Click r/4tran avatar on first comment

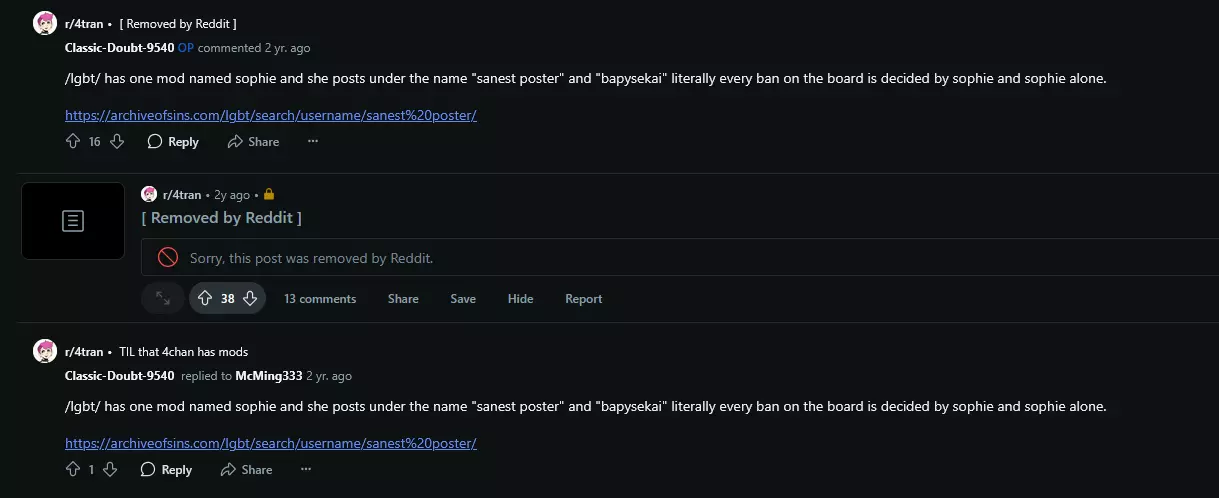tap(45, 23)
